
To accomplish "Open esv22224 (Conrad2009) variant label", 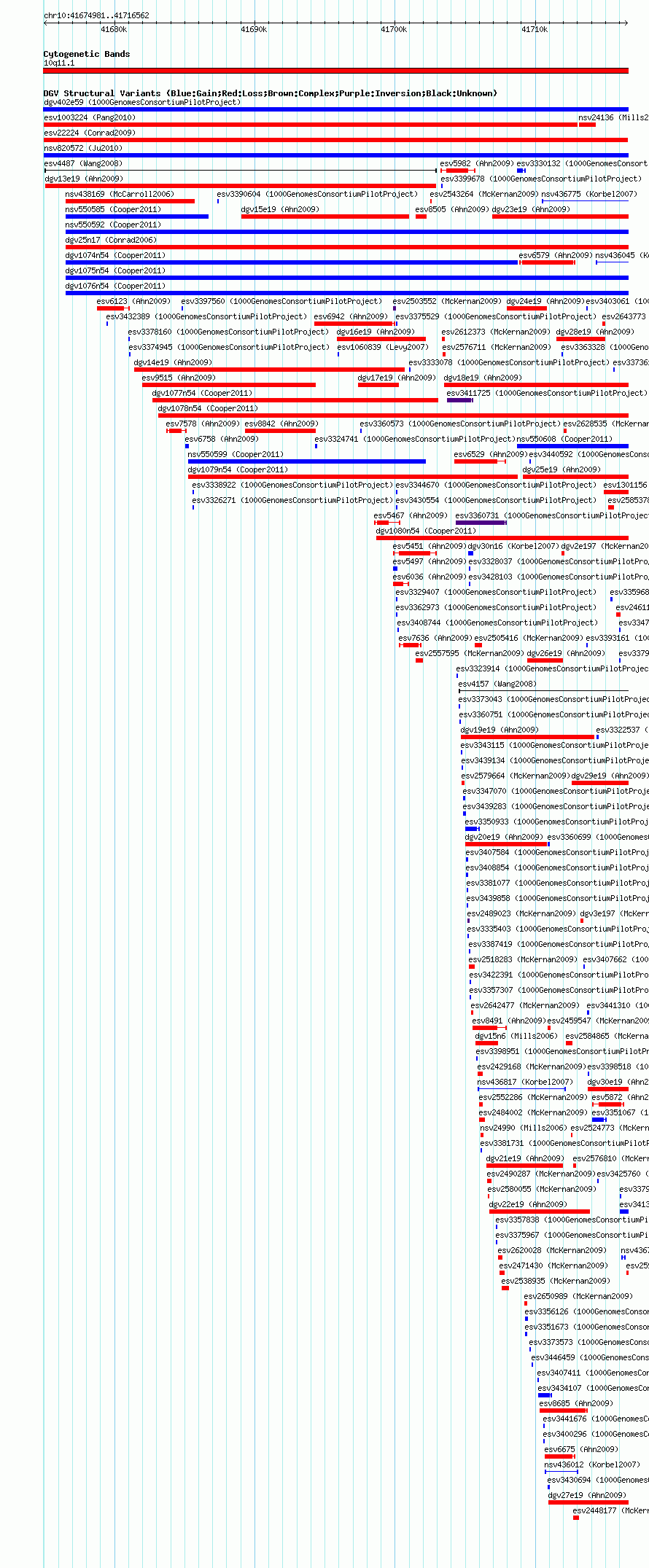I will point(90,133).
